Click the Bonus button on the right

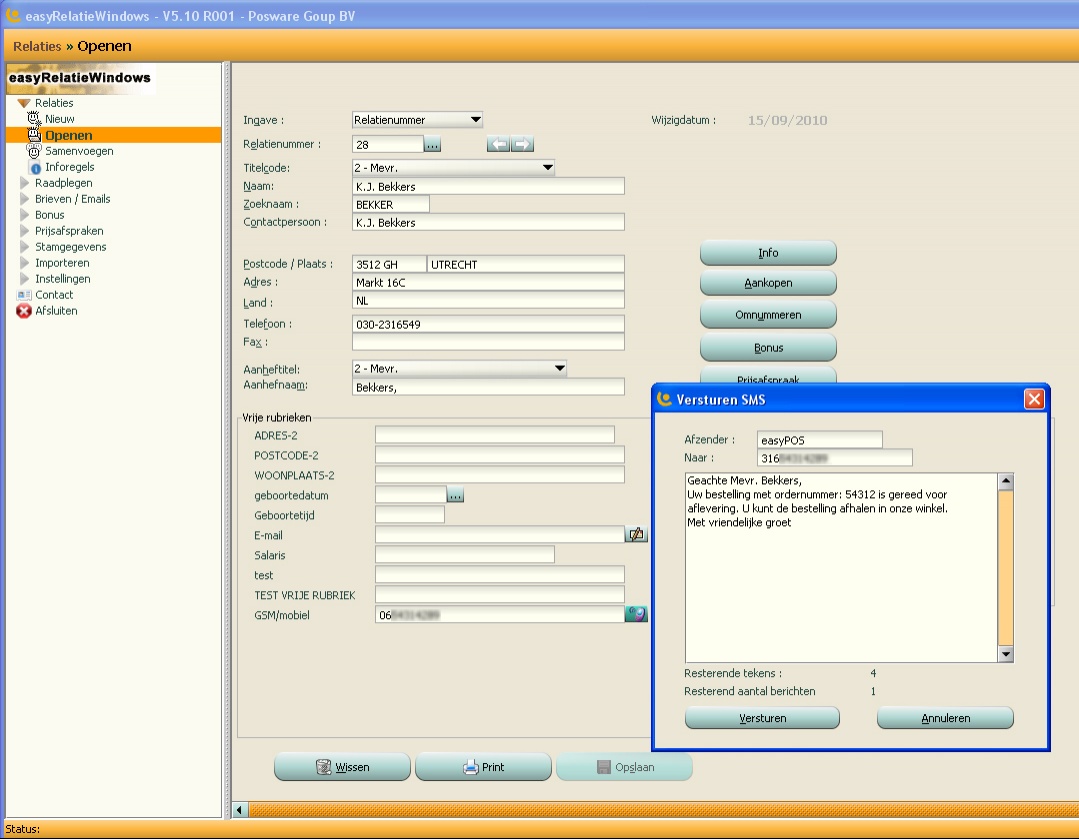[x=768, y=348]
